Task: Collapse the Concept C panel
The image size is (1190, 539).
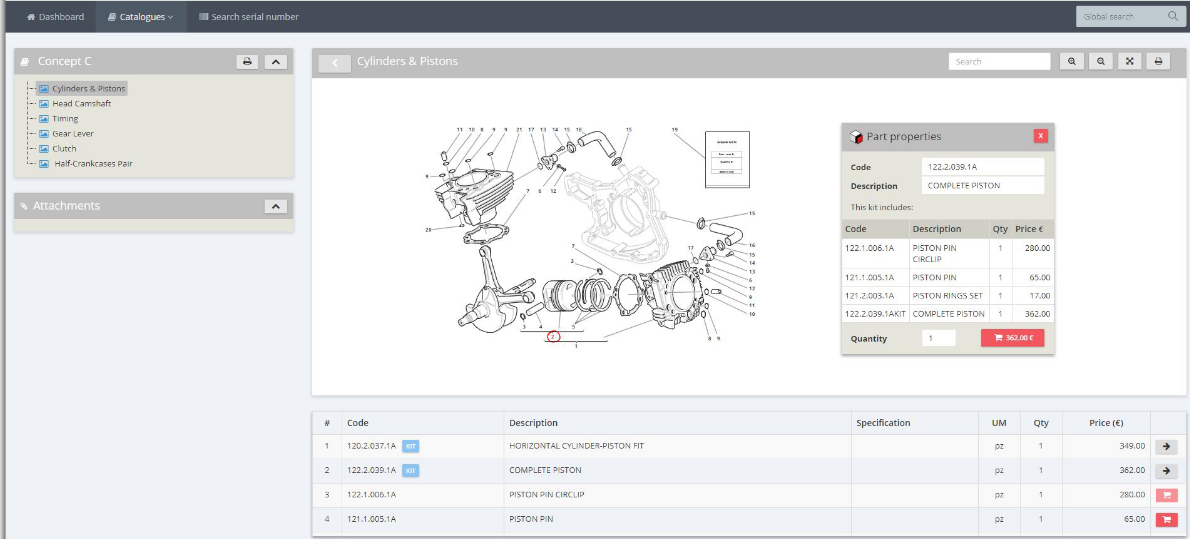Action: coord(275,61)
